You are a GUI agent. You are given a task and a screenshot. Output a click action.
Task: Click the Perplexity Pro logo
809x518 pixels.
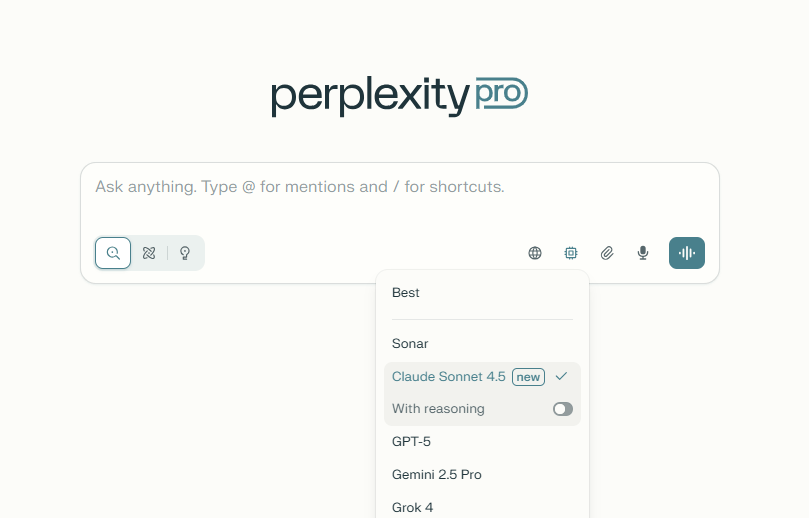point(399,96)
